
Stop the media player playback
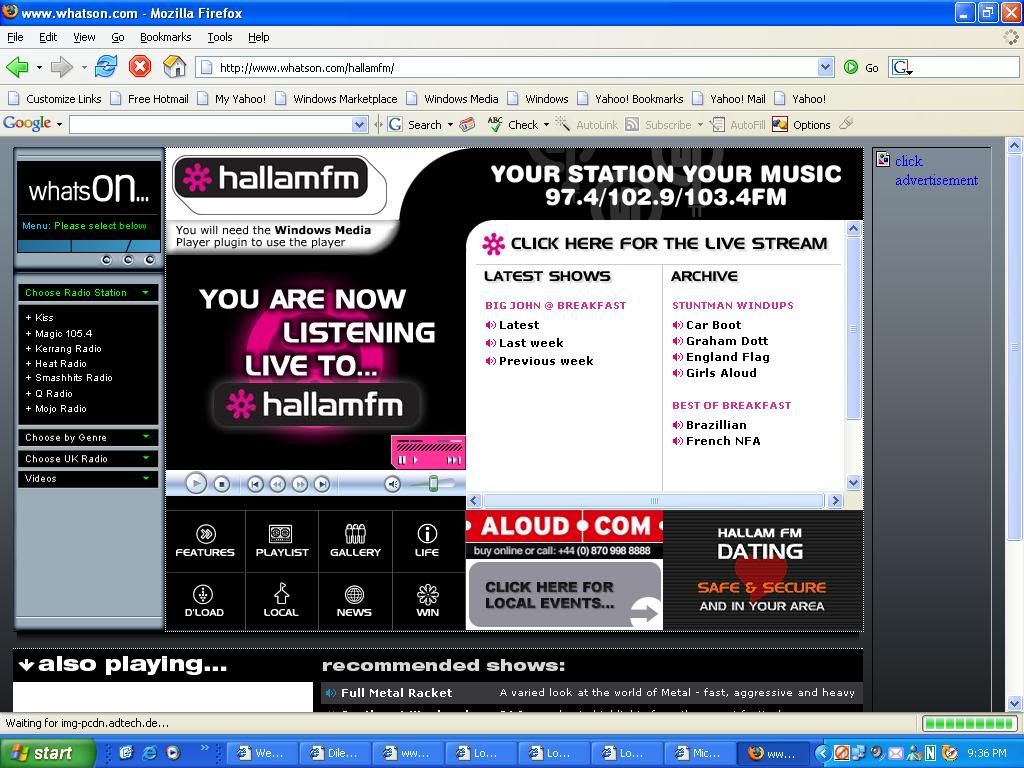click(222, 484)
